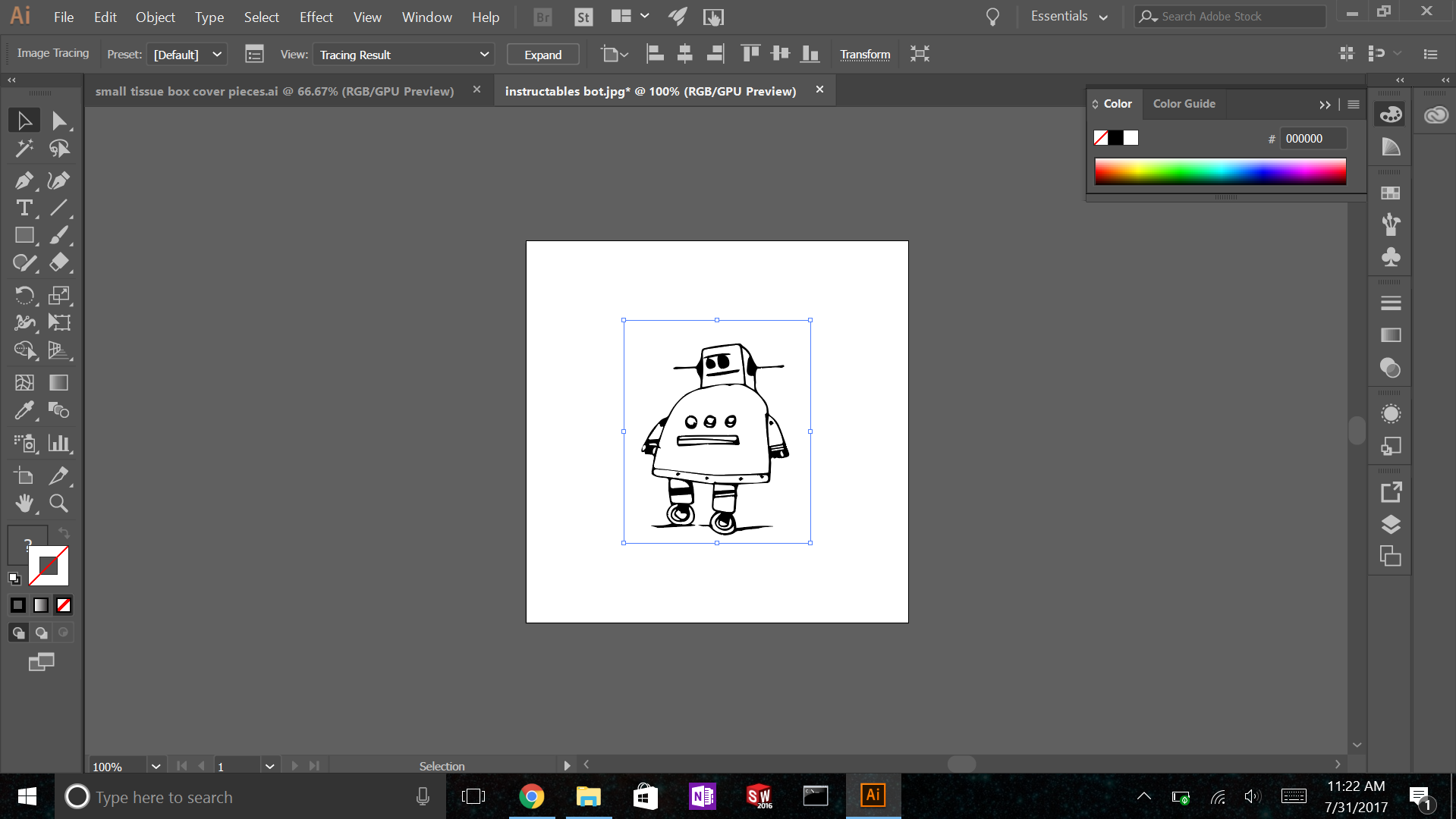Collapse the Color panel with double arrows
The image size is (1456, 819).
pyautogui.click(x=1325, y=105)
